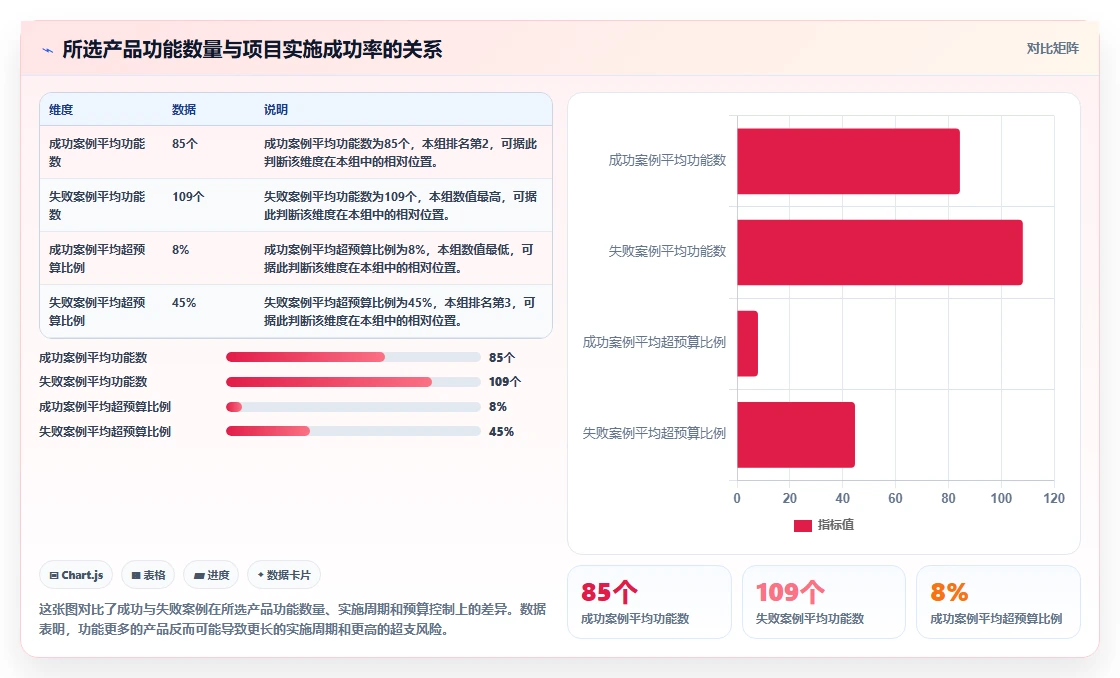Viewport: 1120px width, 678px height.
Task: Click the 所选产品功能数量与项目实施成功率的关系 title
Action: 252,49
